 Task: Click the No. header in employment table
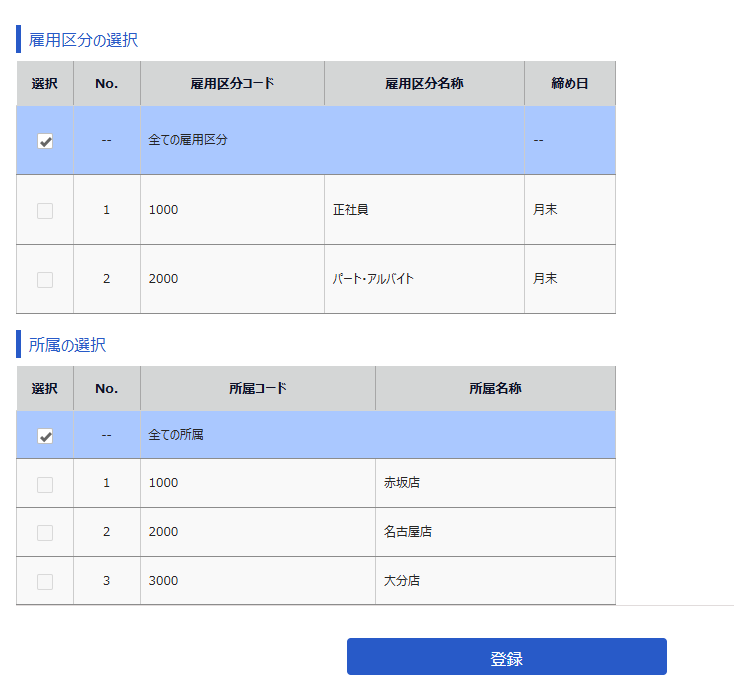tap(107, 83)
